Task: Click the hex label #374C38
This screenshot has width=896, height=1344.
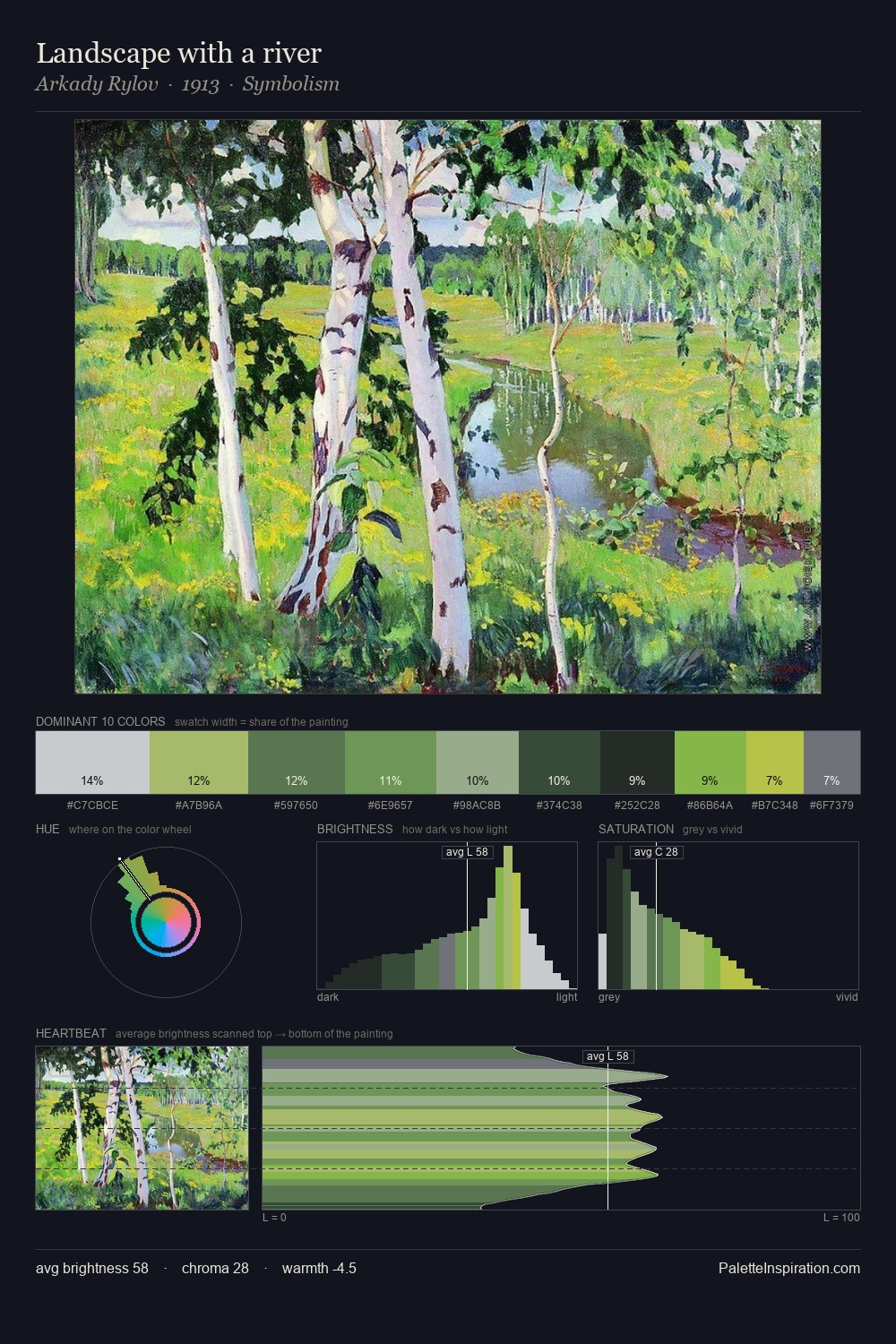Action: point(559,805)
